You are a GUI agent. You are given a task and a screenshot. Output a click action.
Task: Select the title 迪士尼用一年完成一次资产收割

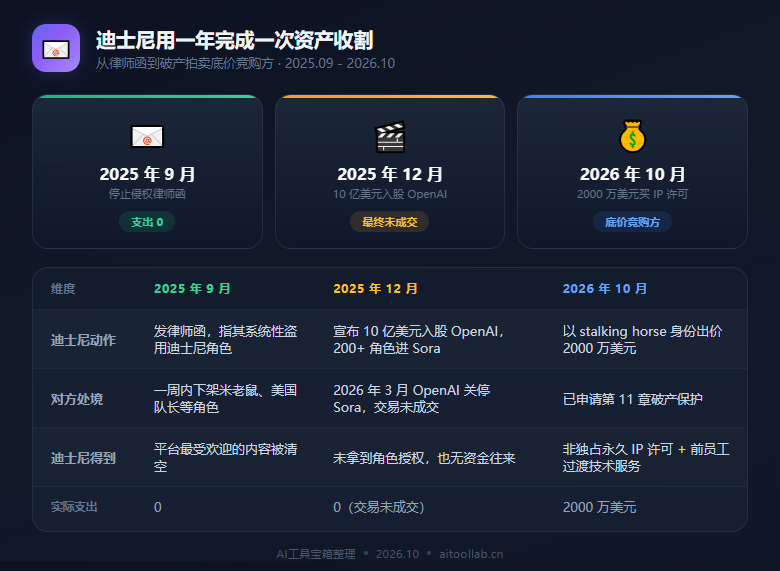(x=234, y=40)
